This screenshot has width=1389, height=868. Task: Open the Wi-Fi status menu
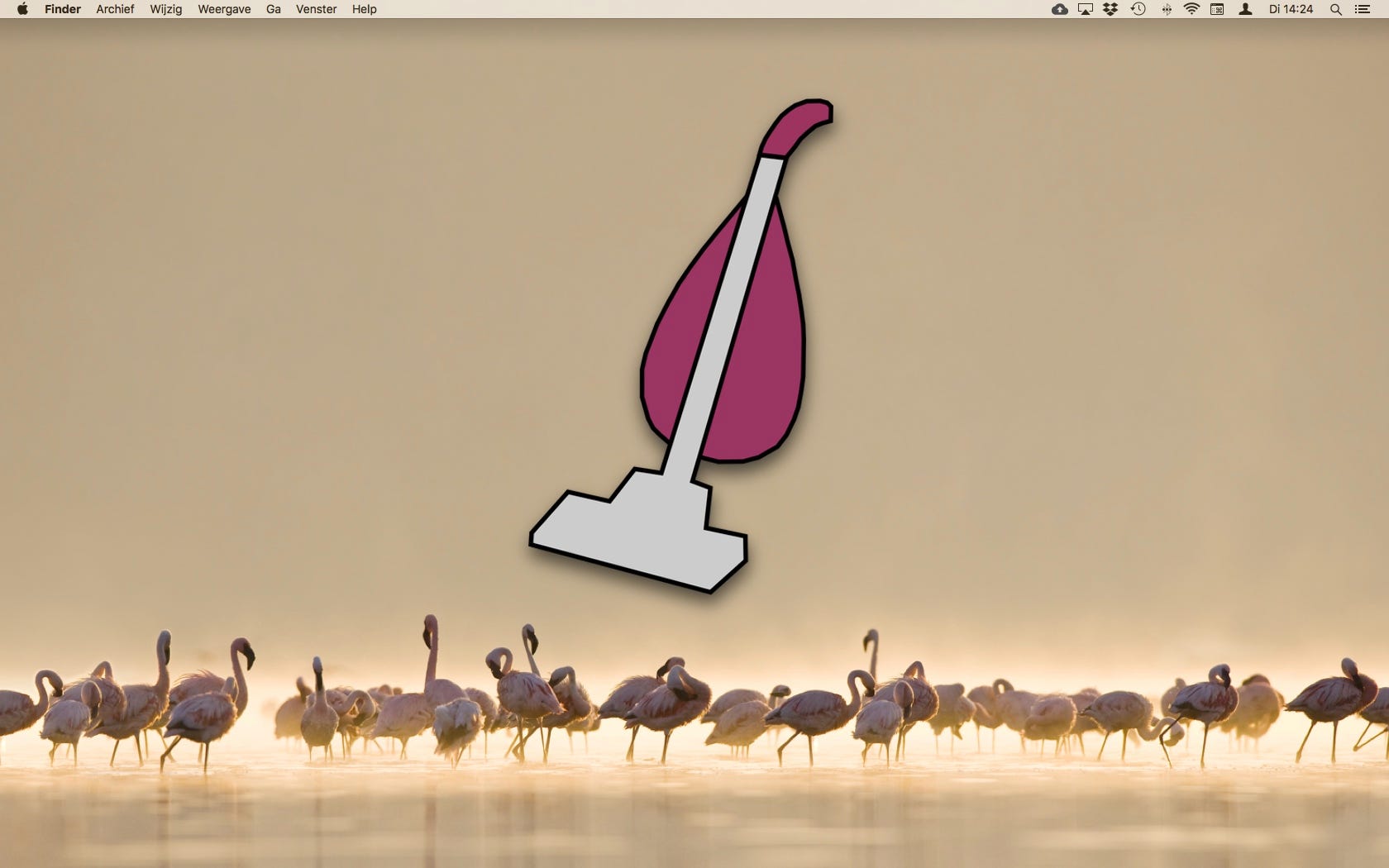1191,9
